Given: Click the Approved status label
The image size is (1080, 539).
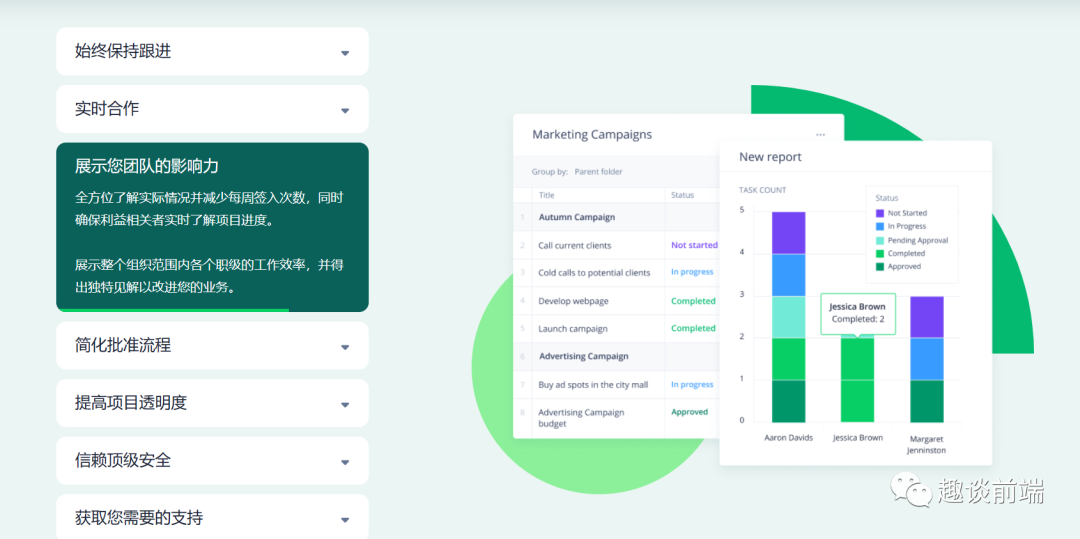Looking at the screenshot, I should tap(689, 412).
